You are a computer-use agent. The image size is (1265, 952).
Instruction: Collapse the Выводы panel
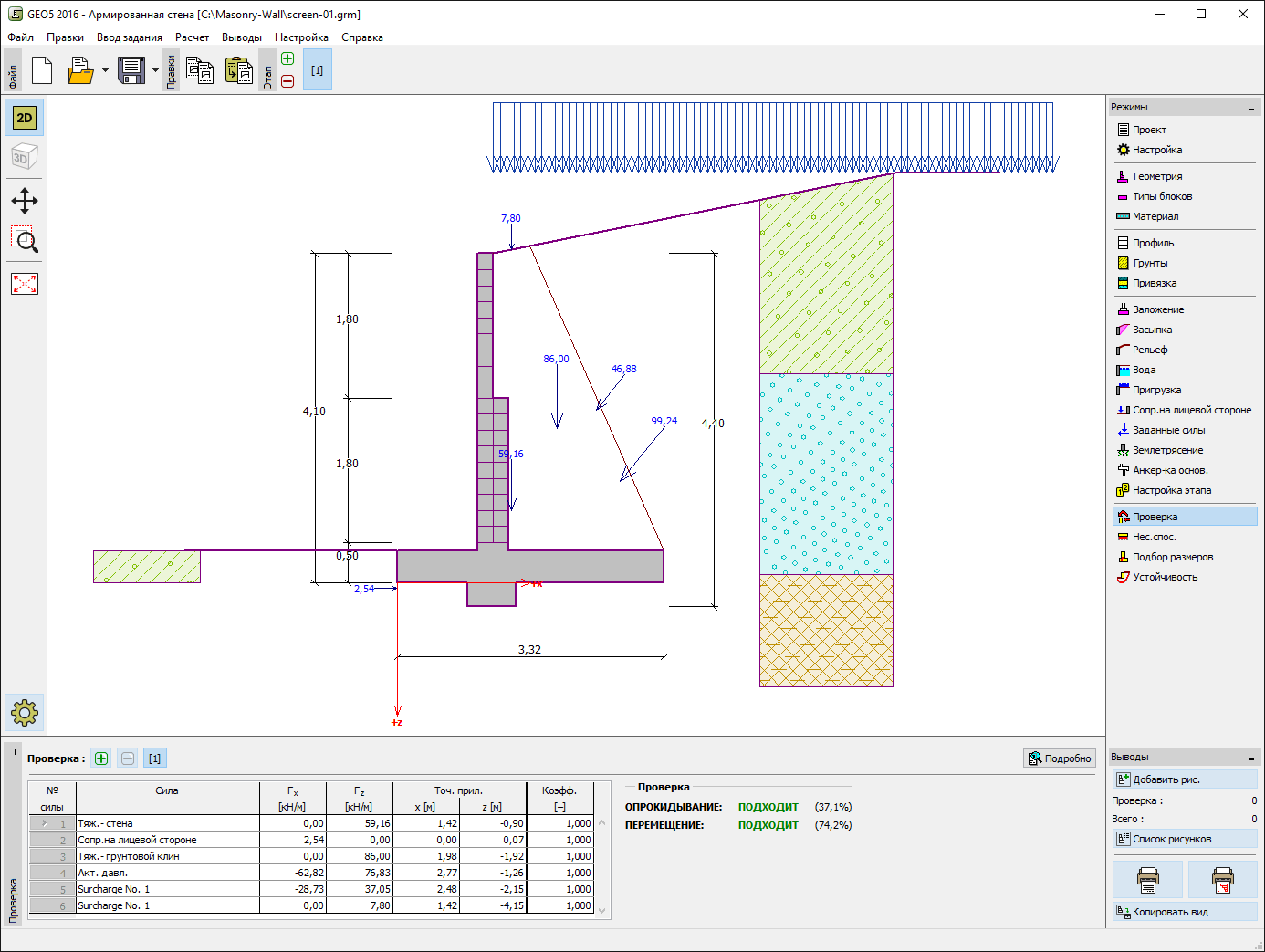[x=1251, y=758]
